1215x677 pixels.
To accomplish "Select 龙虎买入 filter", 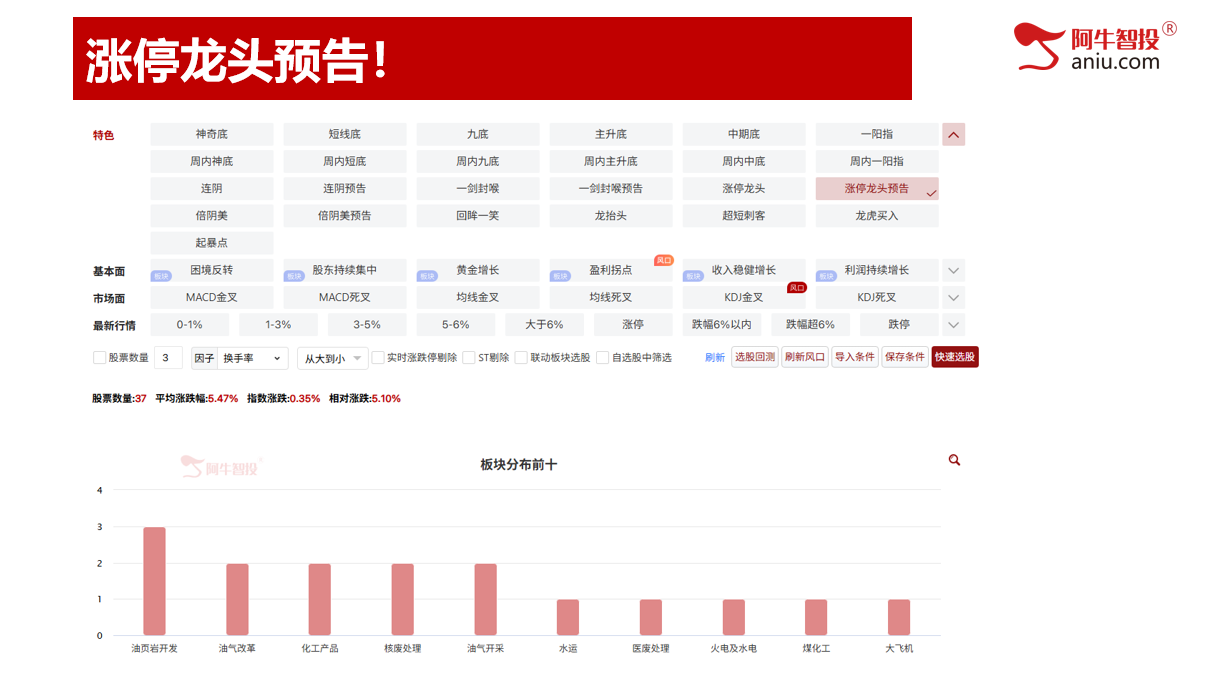I will (x=877, y=215).
